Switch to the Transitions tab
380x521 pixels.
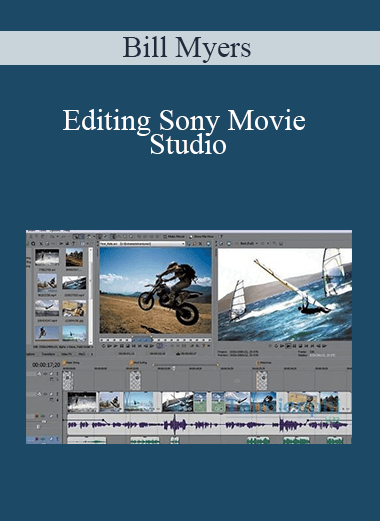tap(48, 354)
